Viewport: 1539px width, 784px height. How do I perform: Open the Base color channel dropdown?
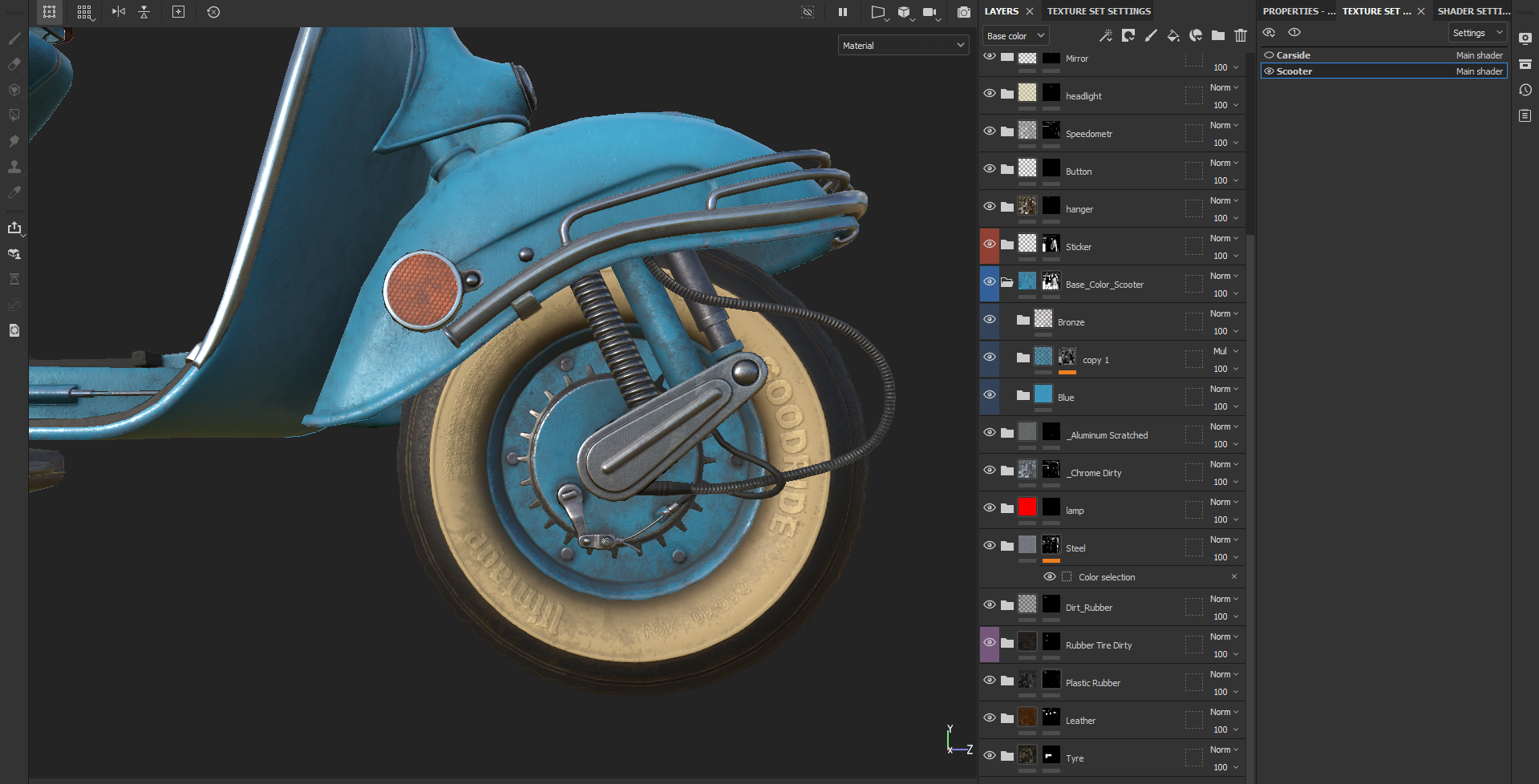1015,36
